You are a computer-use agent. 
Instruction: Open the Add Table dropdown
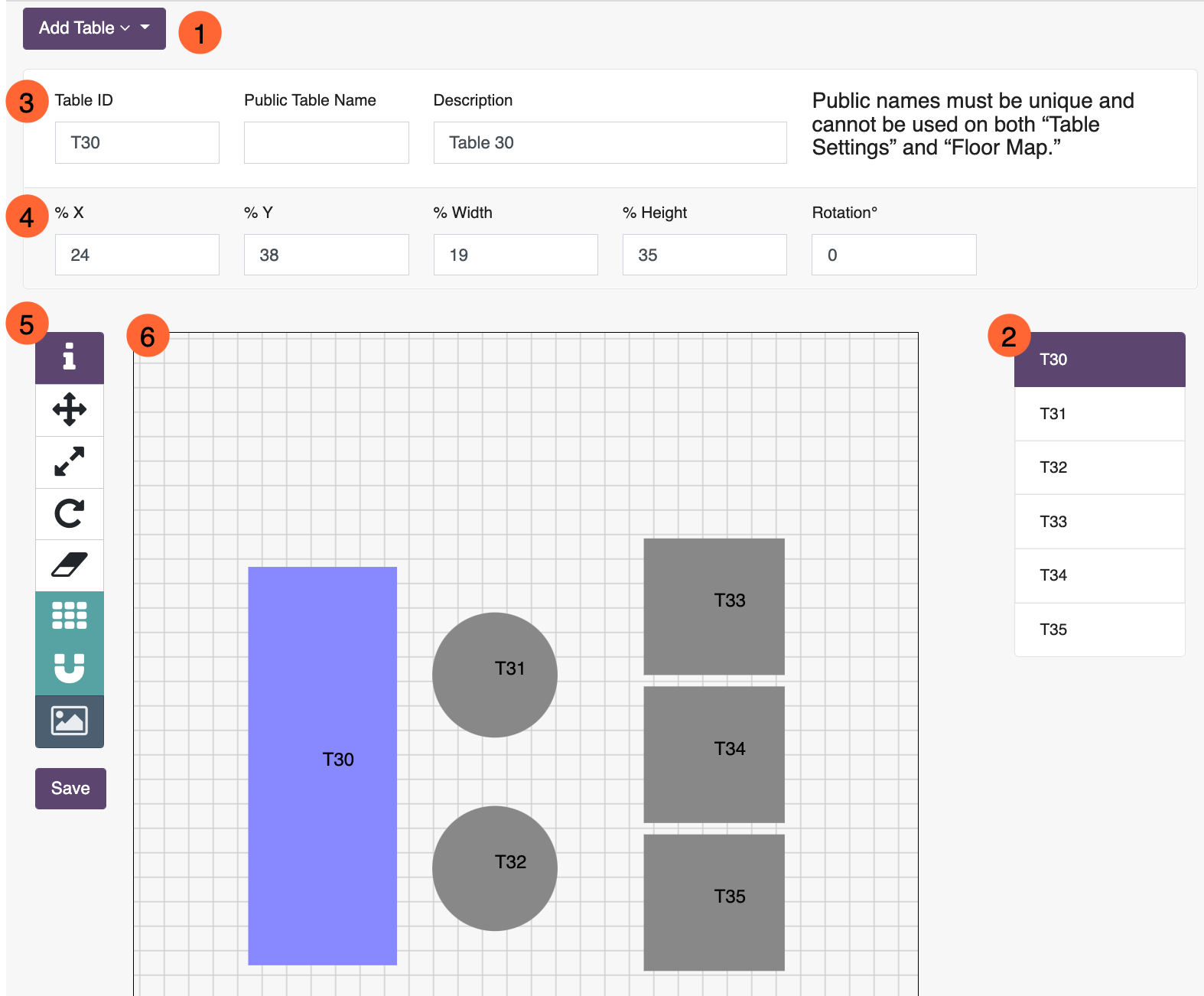coord(94,28)
